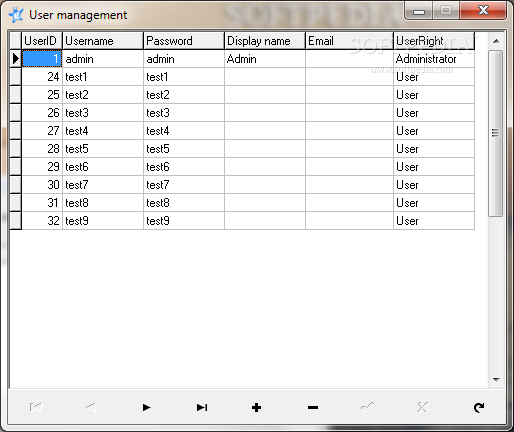Select Username cell test1
The height and width of the screenshot is (432, 514).
point(103,77)
